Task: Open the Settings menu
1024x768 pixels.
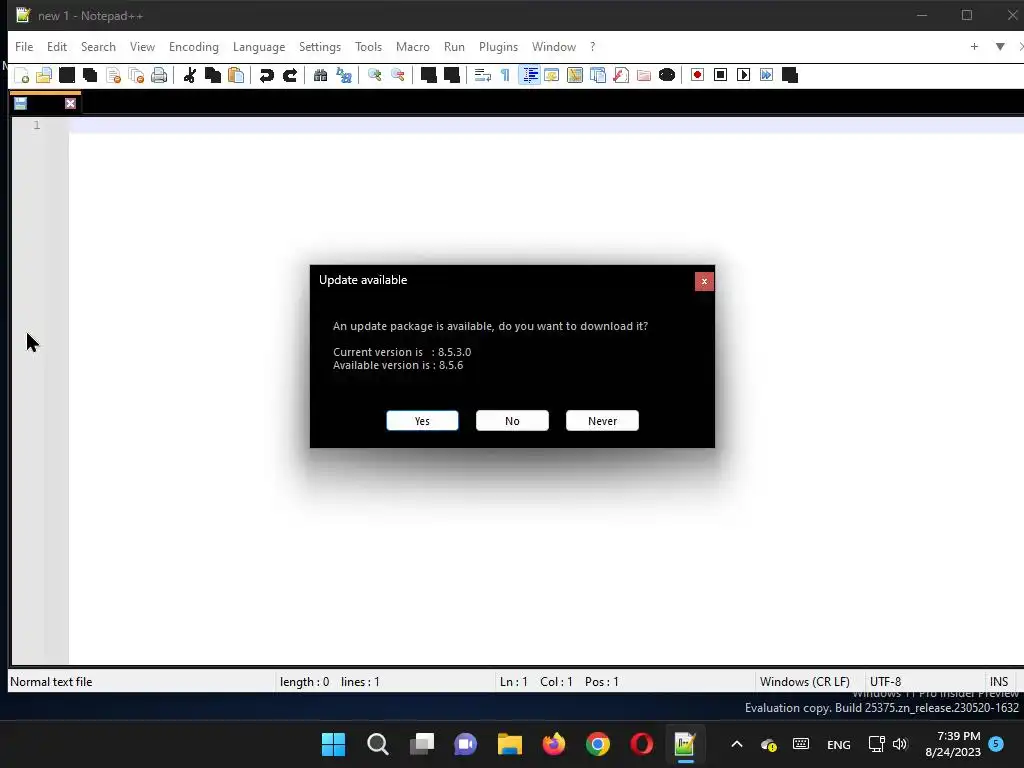Action: pyautogui.click(x=319, y=47)
